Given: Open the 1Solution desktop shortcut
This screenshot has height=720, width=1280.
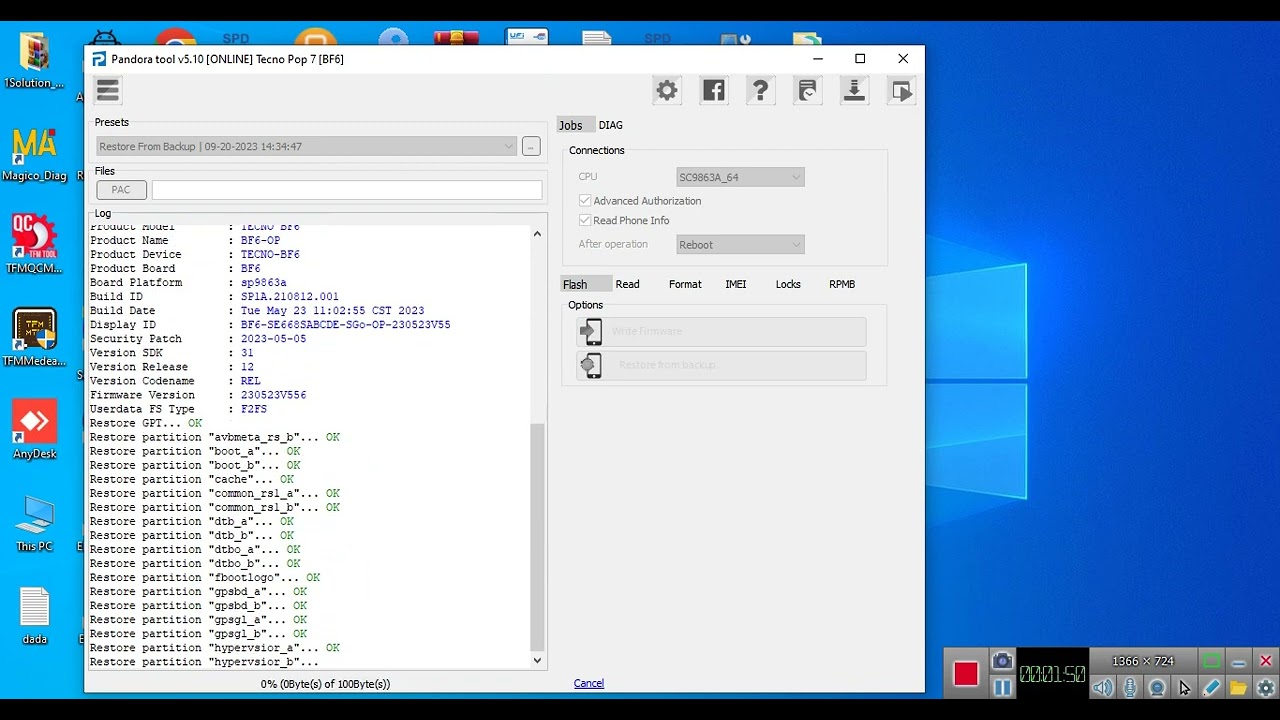Looking at the screenshot, I should point(34,61).
